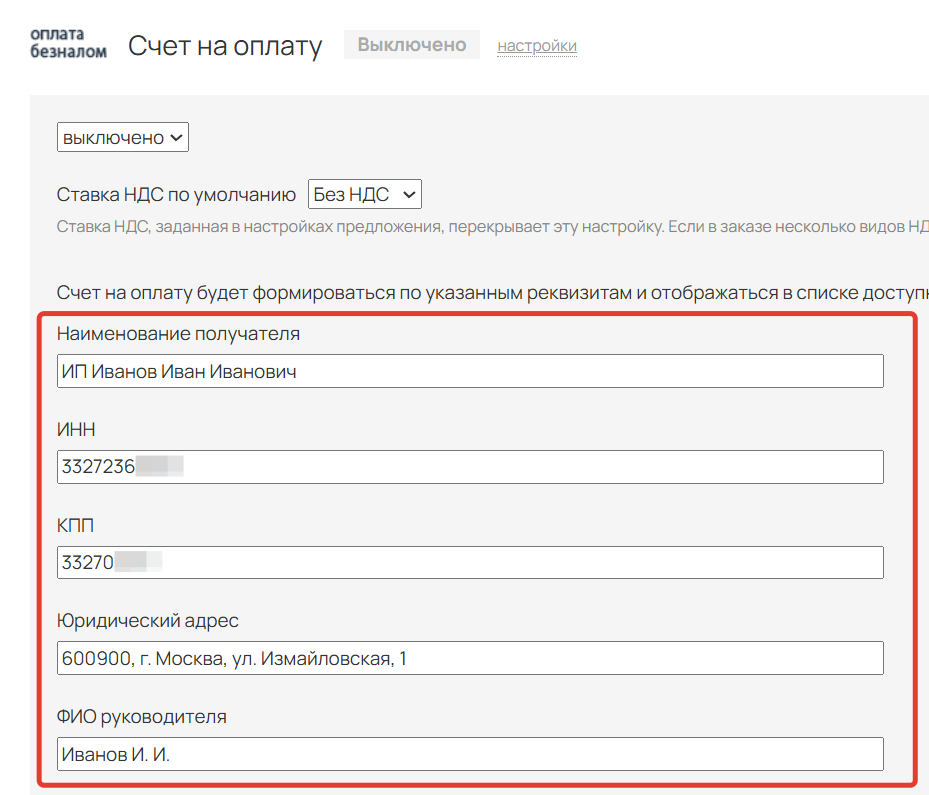Click the Юридический адрес text field
Screen dimensions: 929x795
(470, 658)
